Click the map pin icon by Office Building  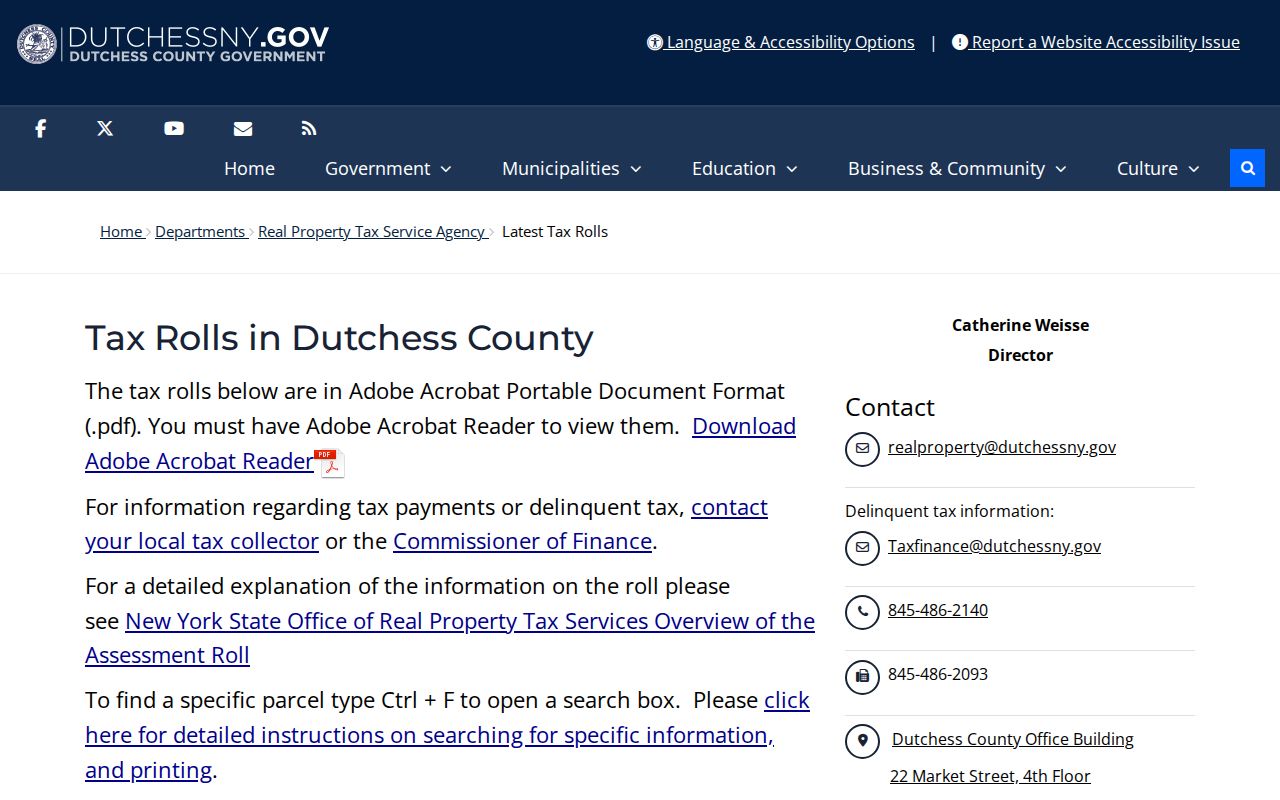862,741
